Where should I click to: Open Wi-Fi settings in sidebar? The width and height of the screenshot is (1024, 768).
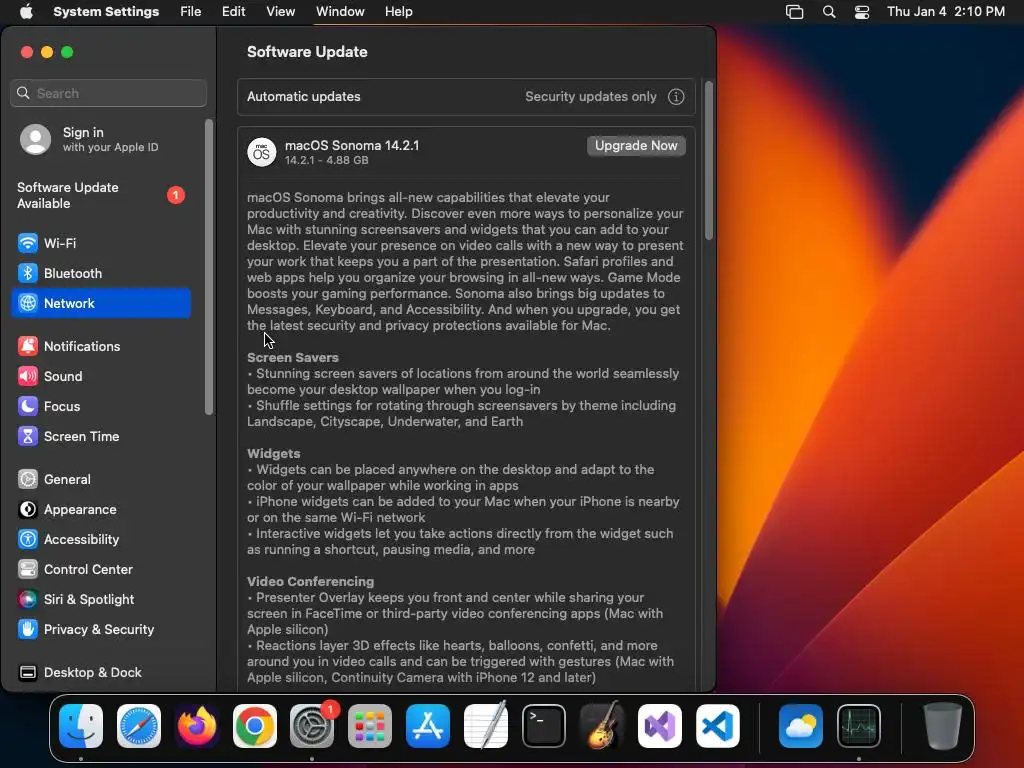tap(101, 243)
